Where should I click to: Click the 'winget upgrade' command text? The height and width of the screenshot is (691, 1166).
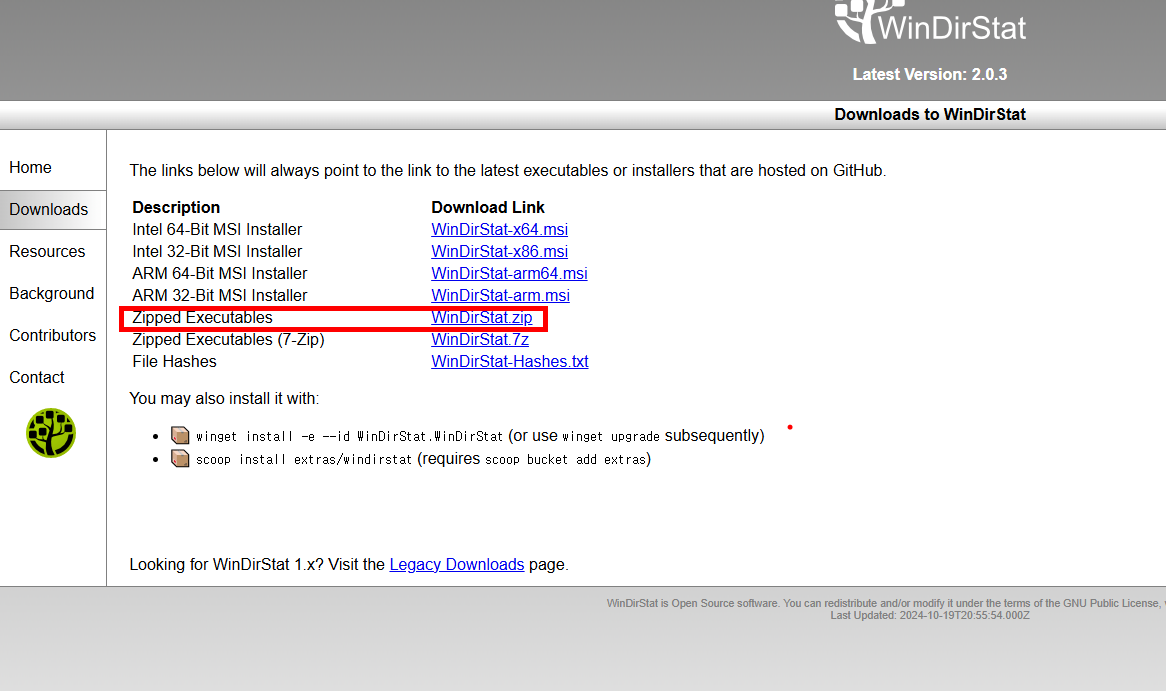(611, 437)
